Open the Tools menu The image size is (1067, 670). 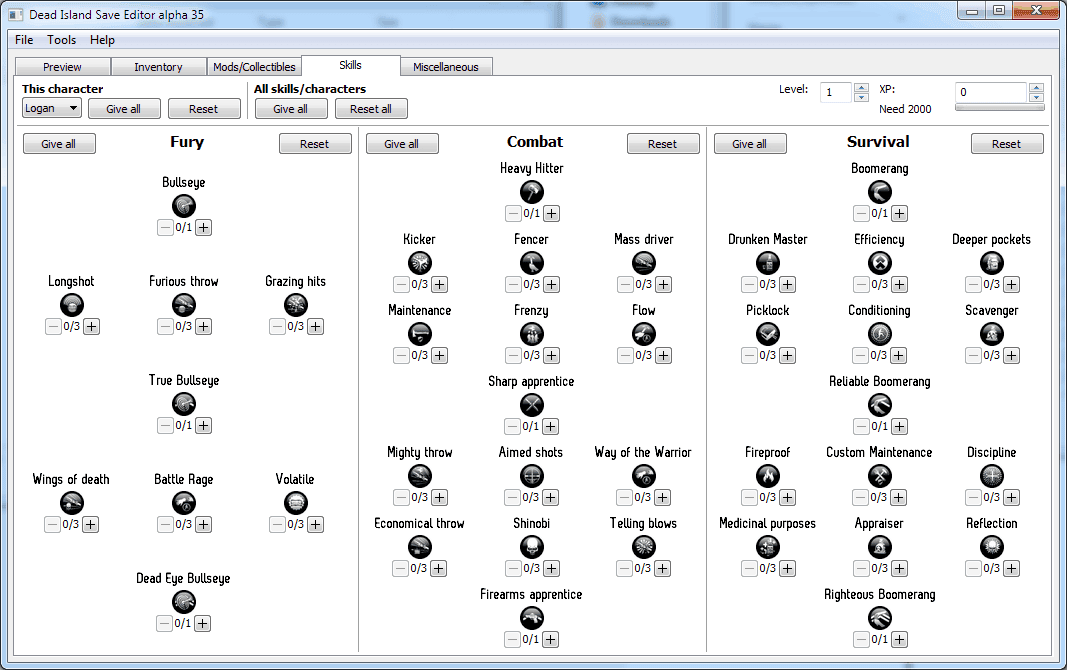(61, 40)
